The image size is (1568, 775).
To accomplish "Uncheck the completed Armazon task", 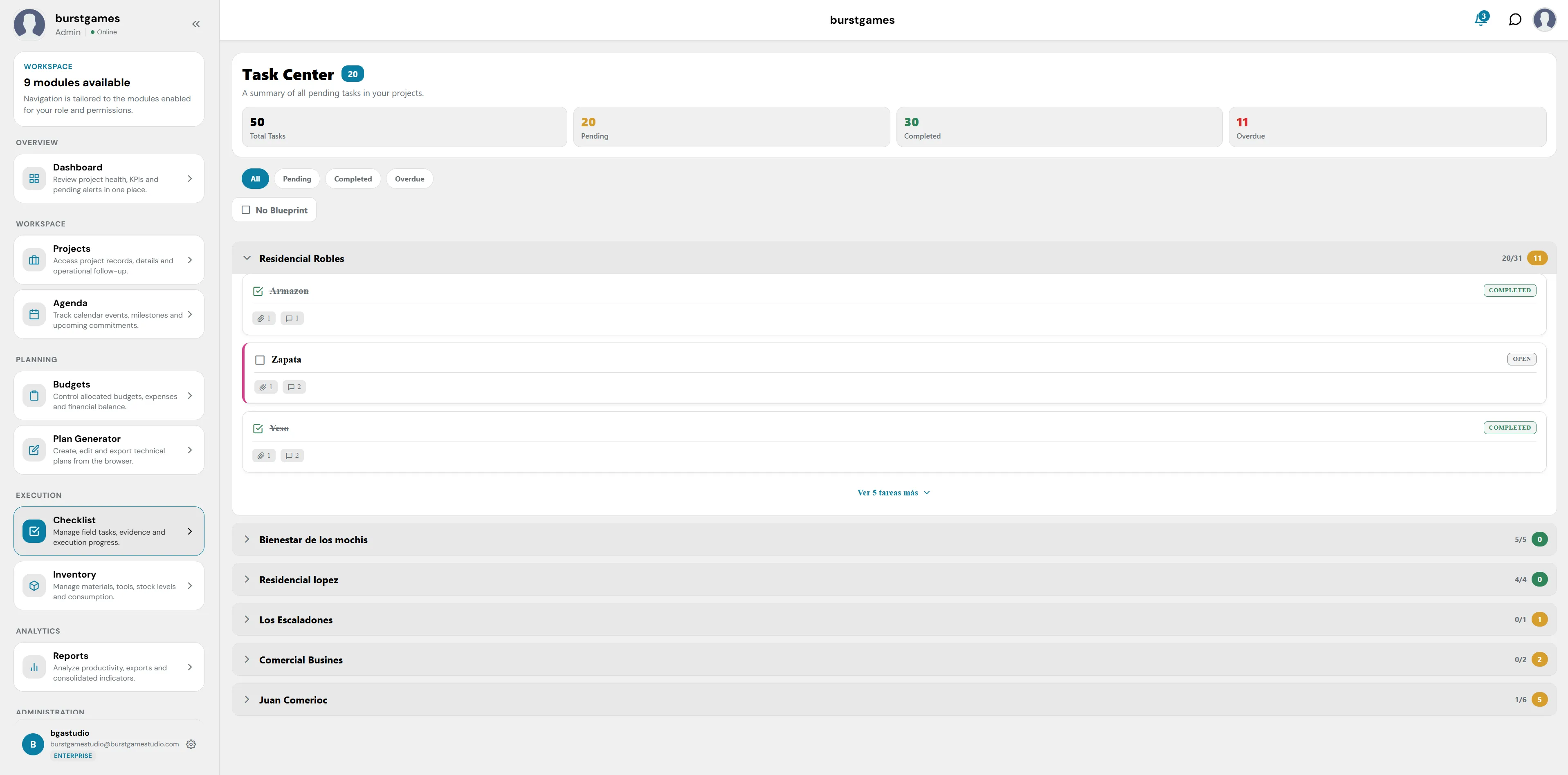I will pos(258,291).
